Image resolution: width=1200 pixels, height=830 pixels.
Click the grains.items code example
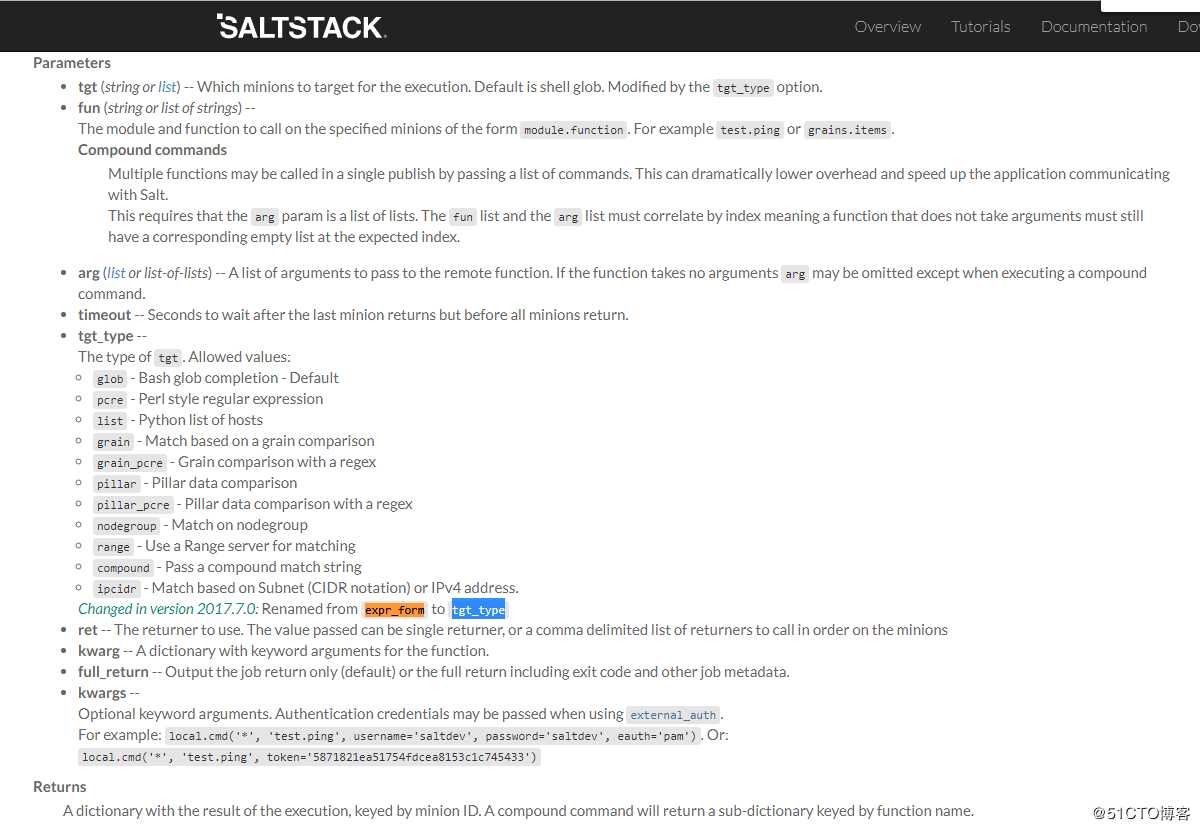[x=847, y=130]
